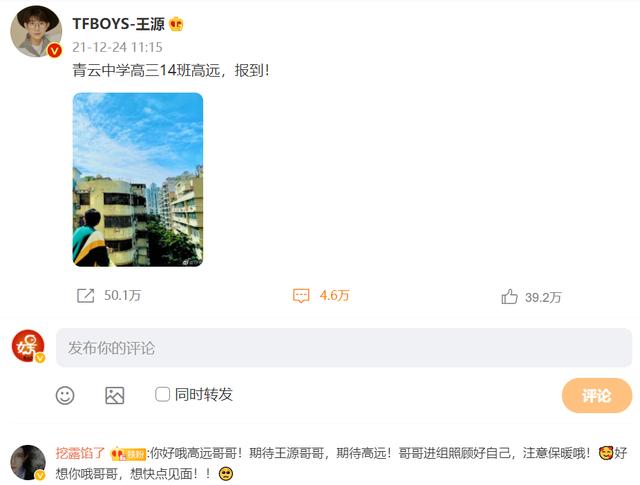Like the post with the thumbs-up icon
Image resolution: width=640 pixels, height=485 pixels.
509,297
